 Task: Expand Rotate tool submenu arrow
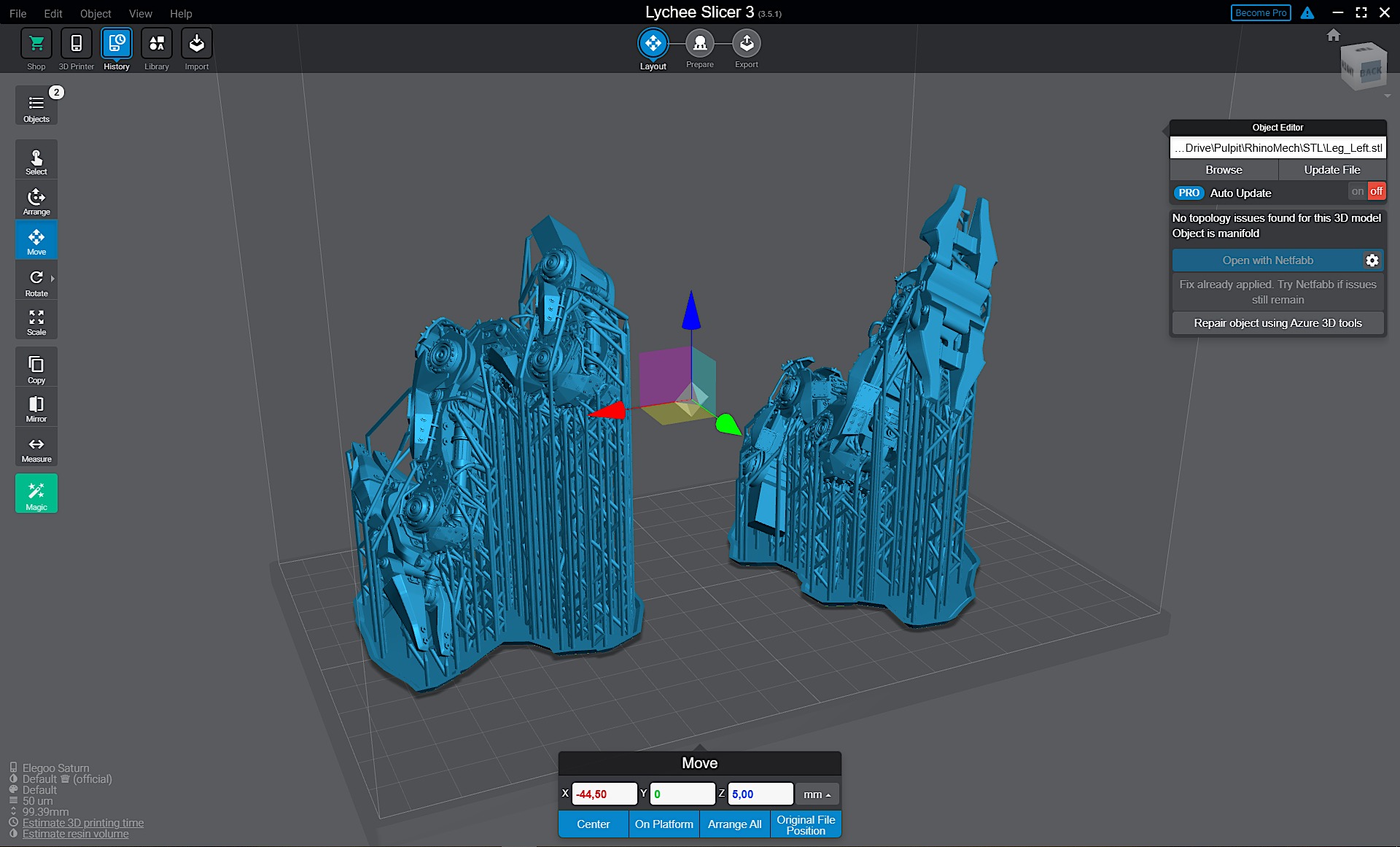52,279
